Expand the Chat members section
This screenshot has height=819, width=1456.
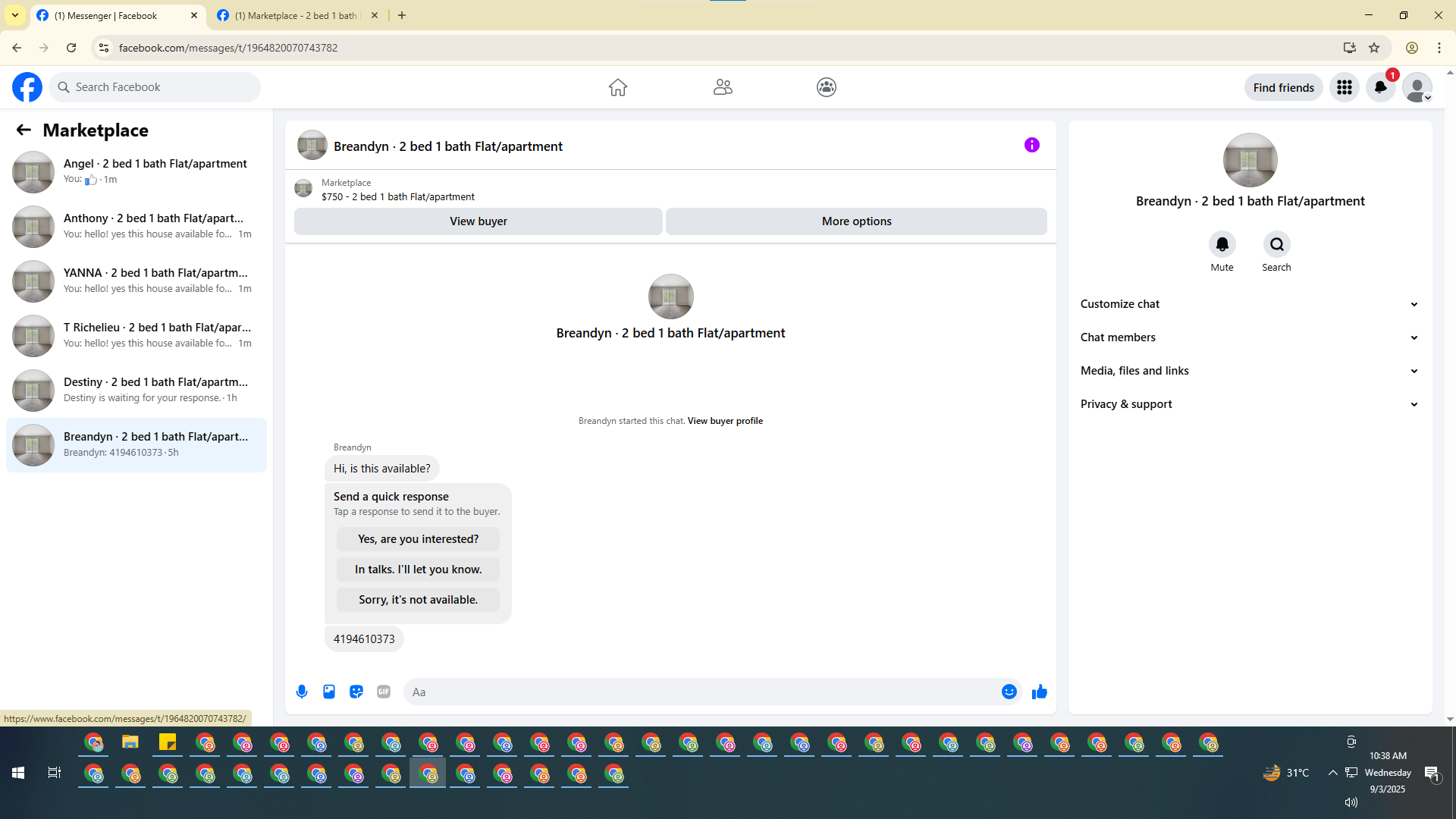pos(1250,337)
